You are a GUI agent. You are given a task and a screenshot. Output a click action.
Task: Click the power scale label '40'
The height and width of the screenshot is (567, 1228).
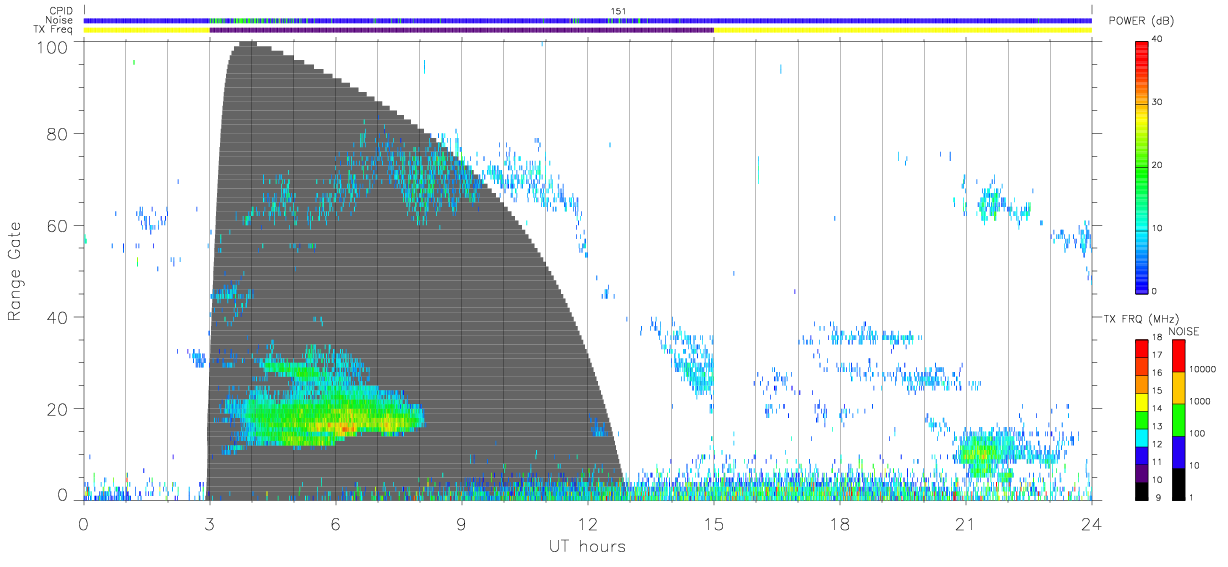[1158, 40]
